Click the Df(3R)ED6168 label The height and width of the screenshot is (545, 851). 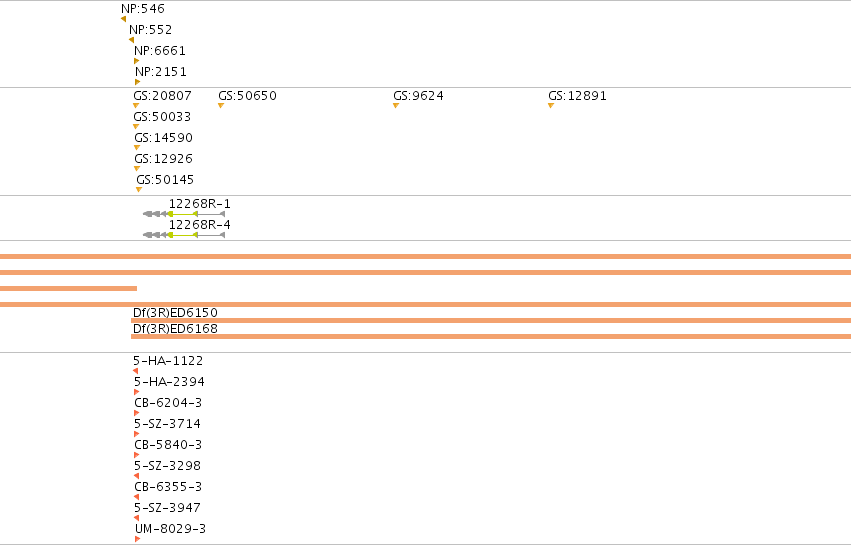pyautogui.click(x=175, y=328)
